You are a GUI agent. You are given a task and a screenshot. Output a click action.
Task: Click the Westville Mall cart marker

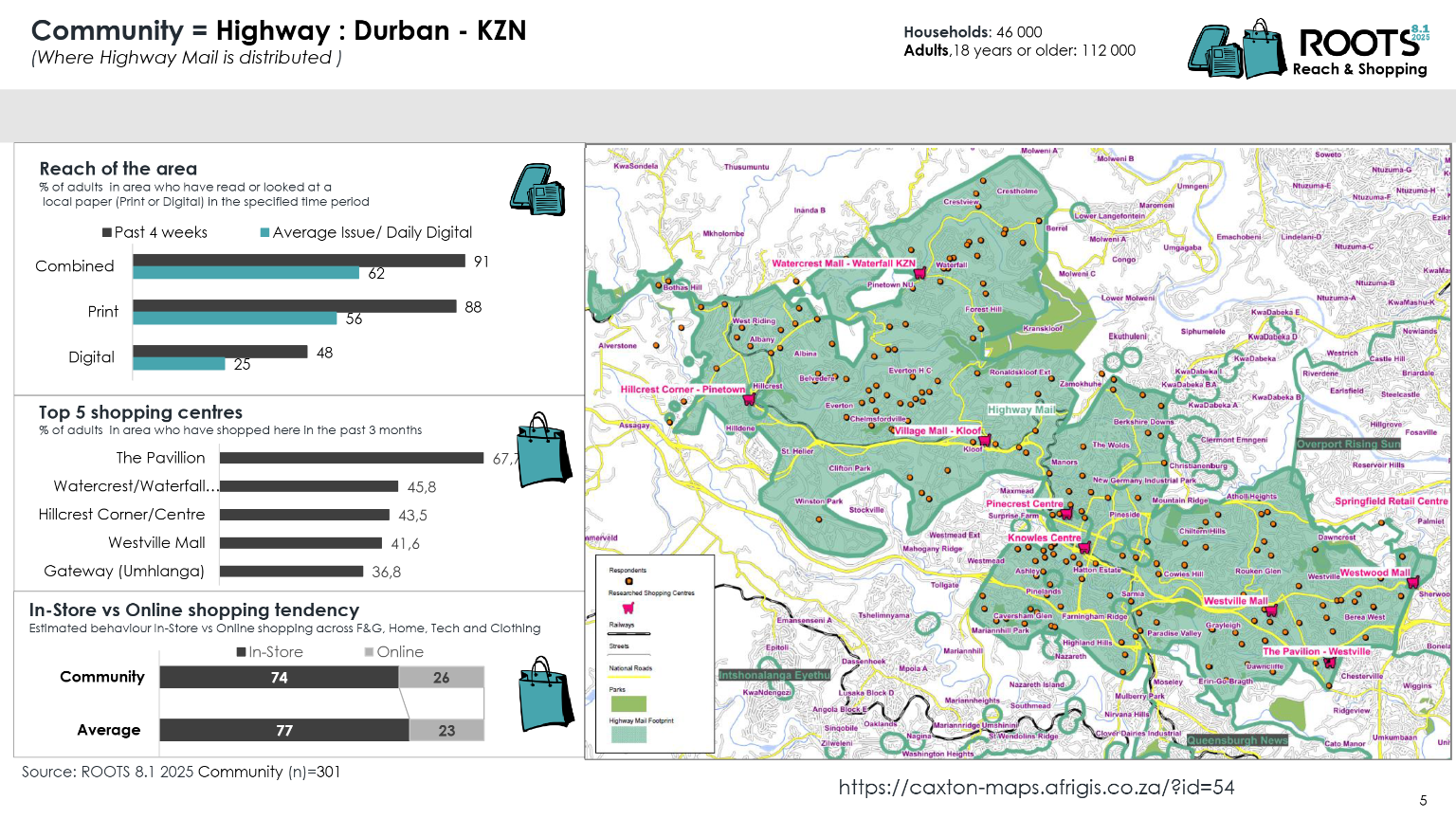click(1271, 610)
